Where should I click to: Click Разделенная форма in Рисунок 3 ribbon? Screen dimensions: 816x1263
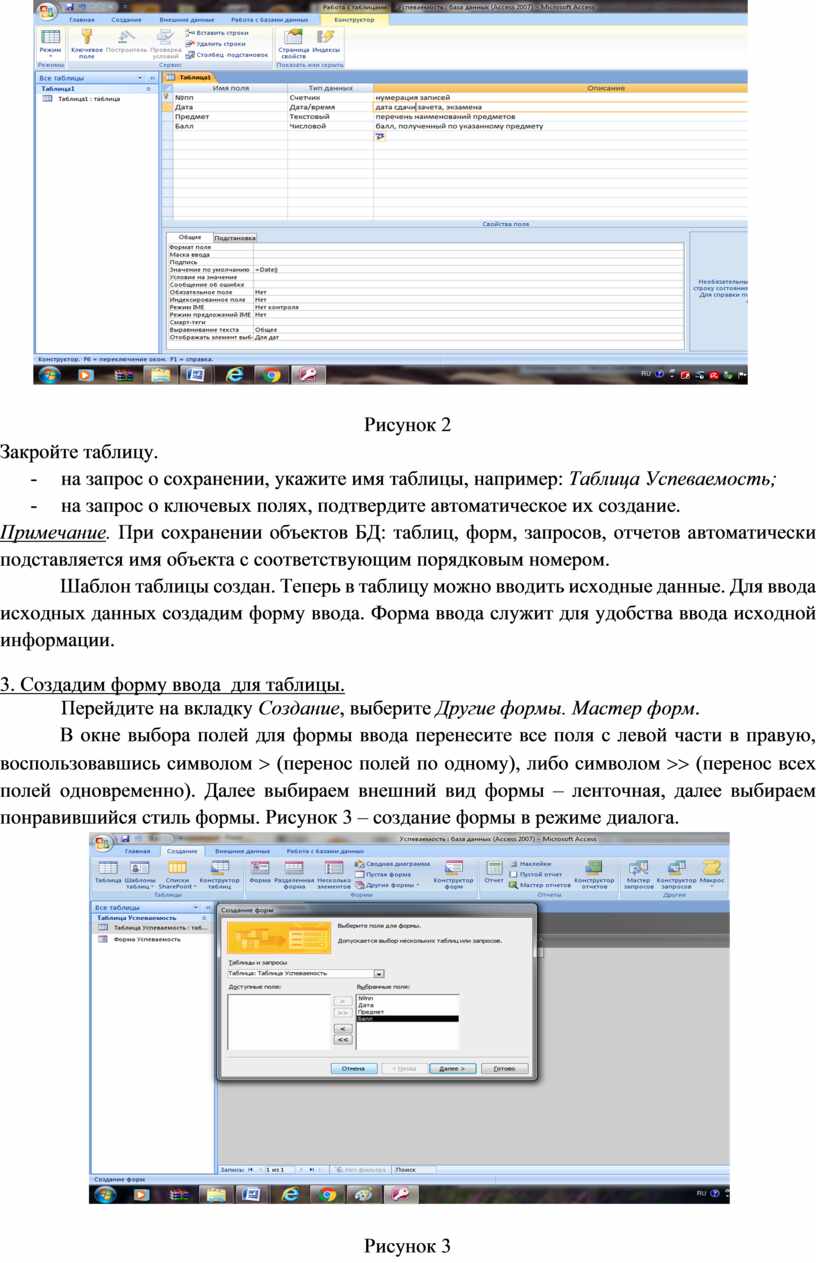coord(294,875)
